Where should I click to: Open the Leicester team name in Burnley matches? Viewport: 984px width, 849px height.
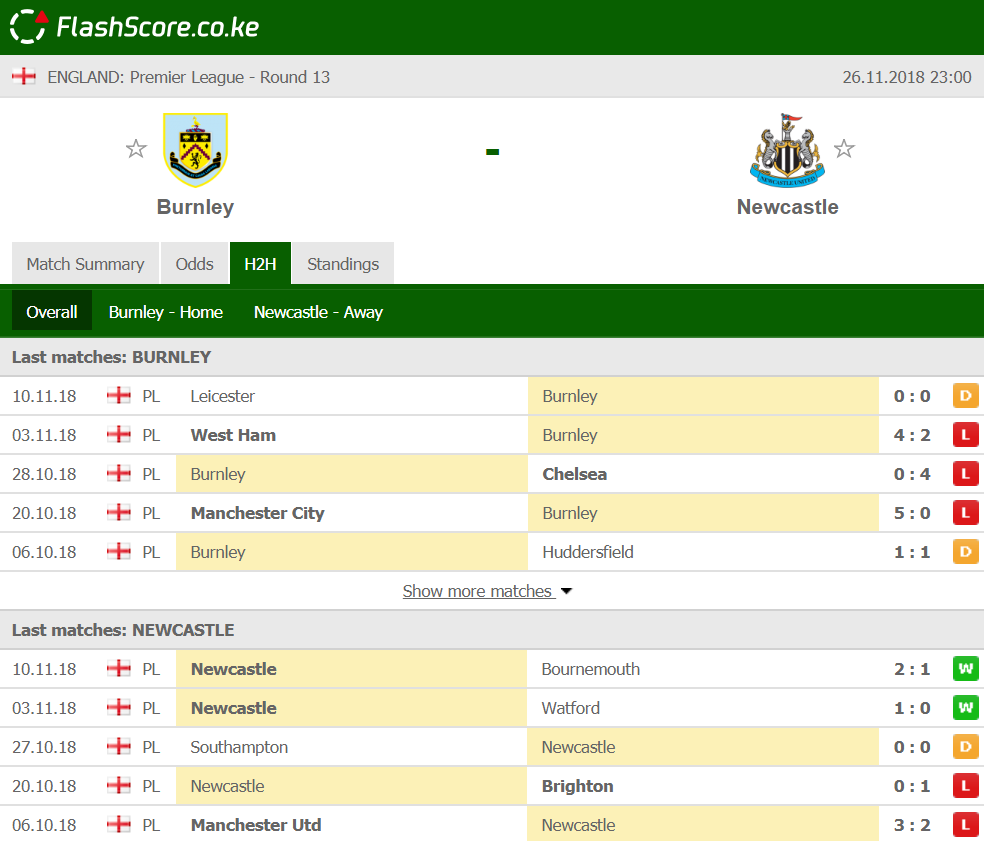coord(223,396)
